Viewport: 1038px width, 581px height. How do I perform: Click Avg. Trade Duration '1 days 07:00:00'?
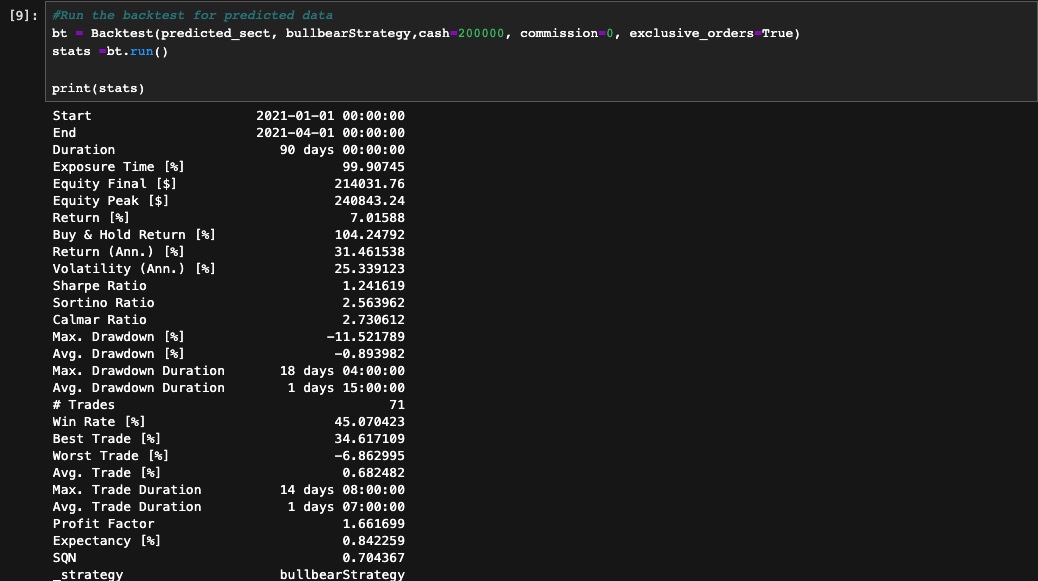pyautogui.click(x=346, y=507)
